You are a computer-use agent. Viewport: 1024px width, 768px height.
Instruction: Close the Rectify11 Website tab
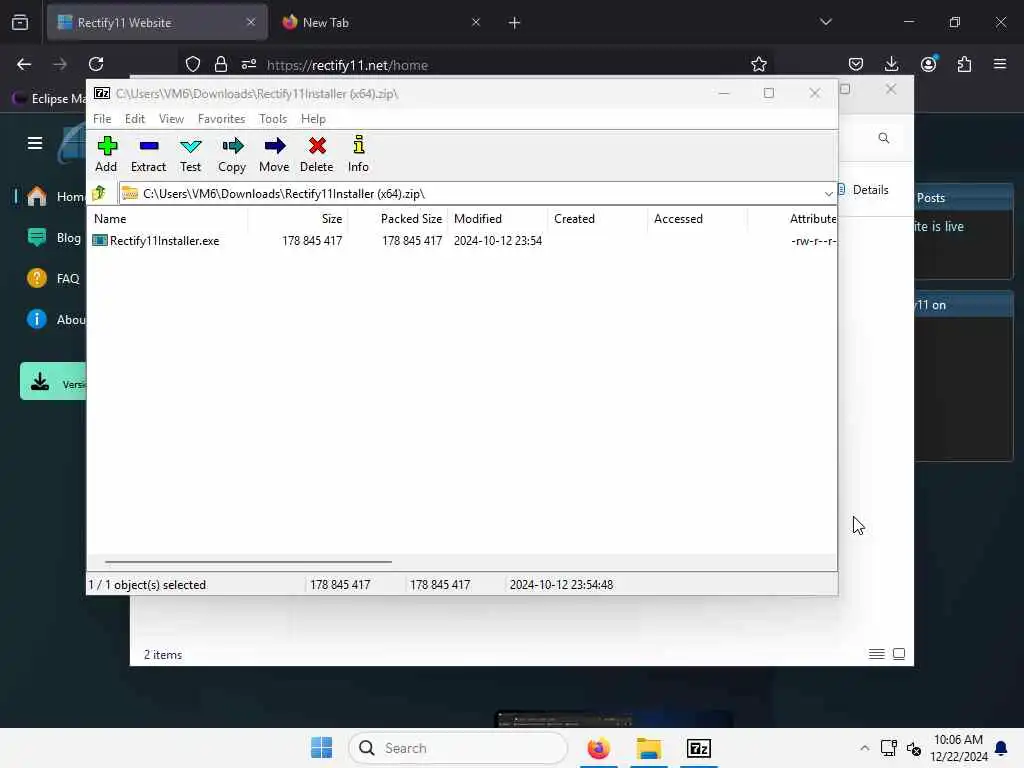pos(251,22)
